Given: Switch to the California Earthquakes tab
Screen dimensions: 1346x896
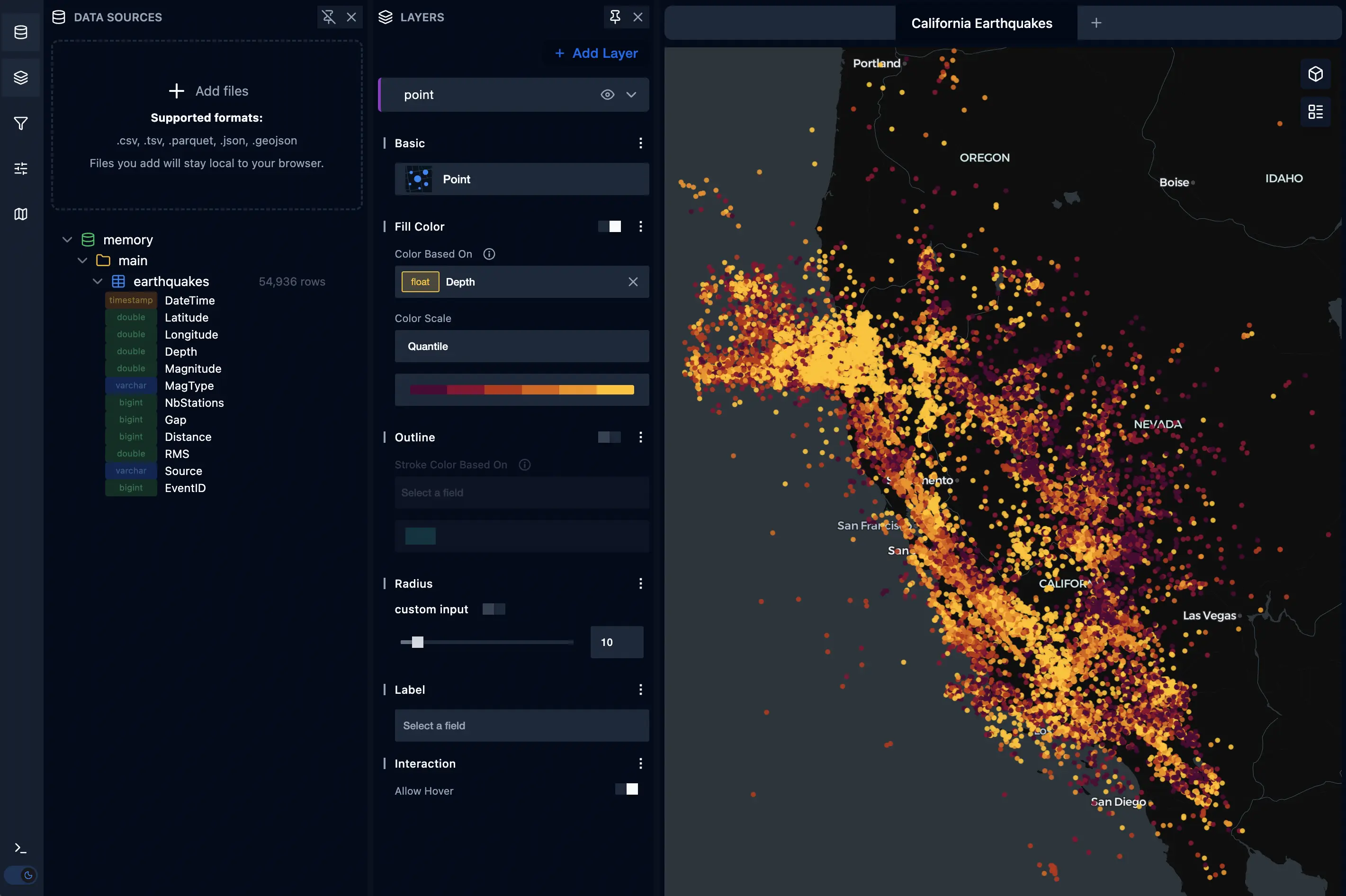Looking at the screenshot, I should click(981, 23).
